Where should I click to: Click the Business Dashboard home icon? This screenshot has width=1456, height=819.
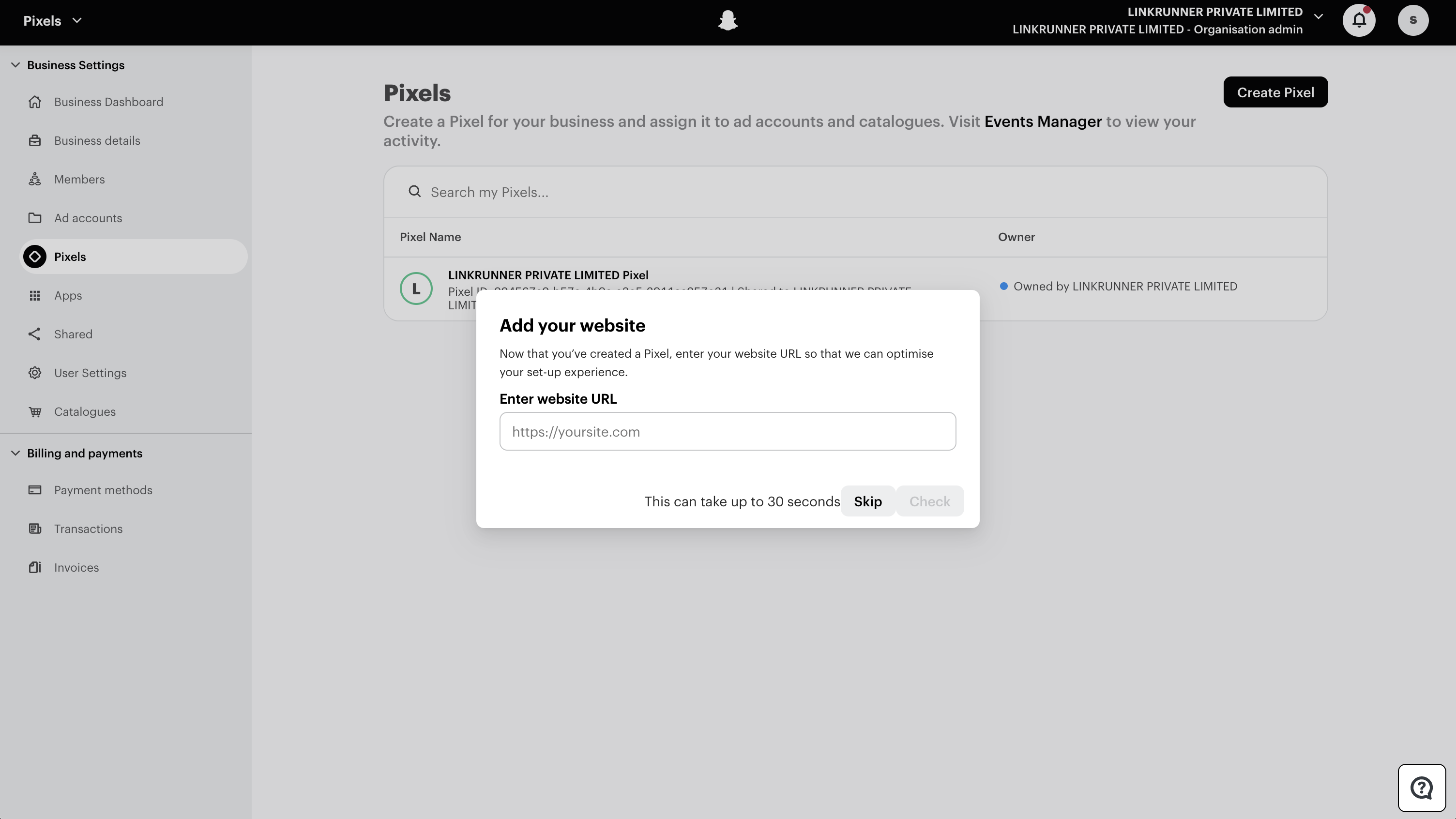coord(35,102)
